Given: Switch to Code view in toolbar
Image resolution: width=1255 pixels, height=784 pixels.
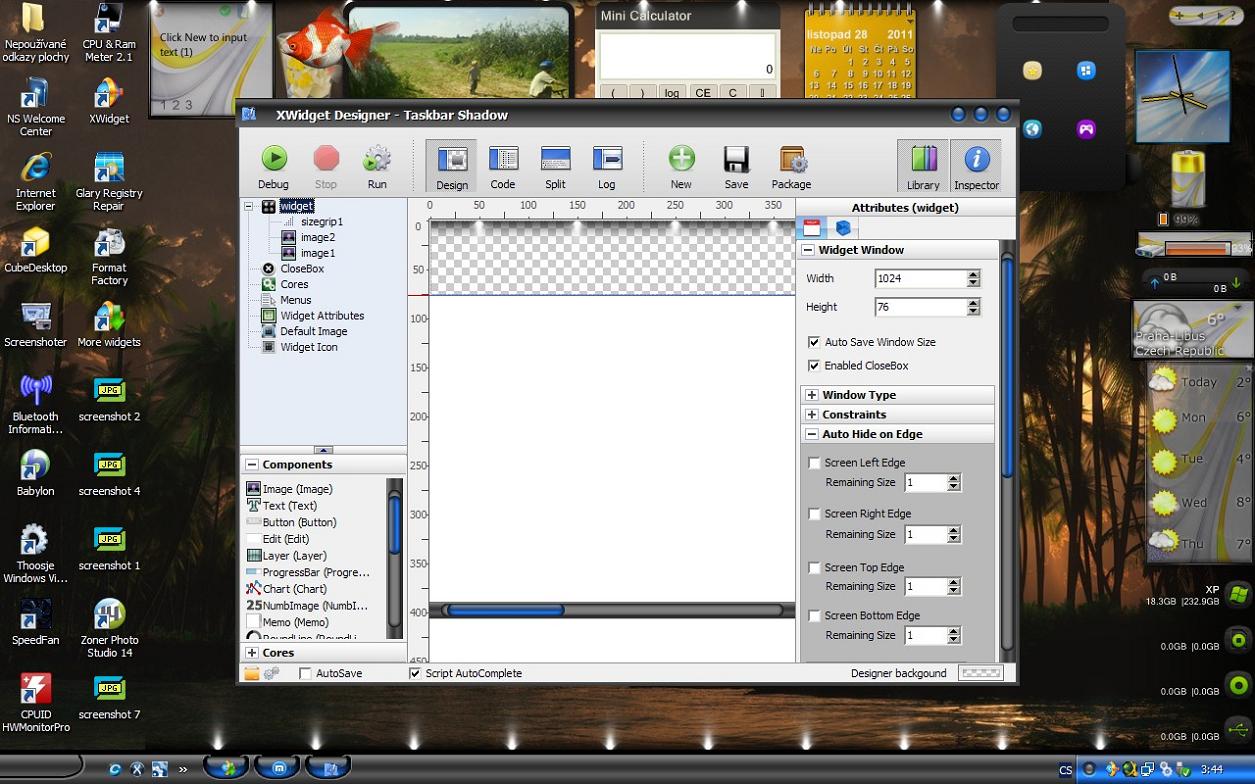Looking at the screenshot, I should point(503,159).
